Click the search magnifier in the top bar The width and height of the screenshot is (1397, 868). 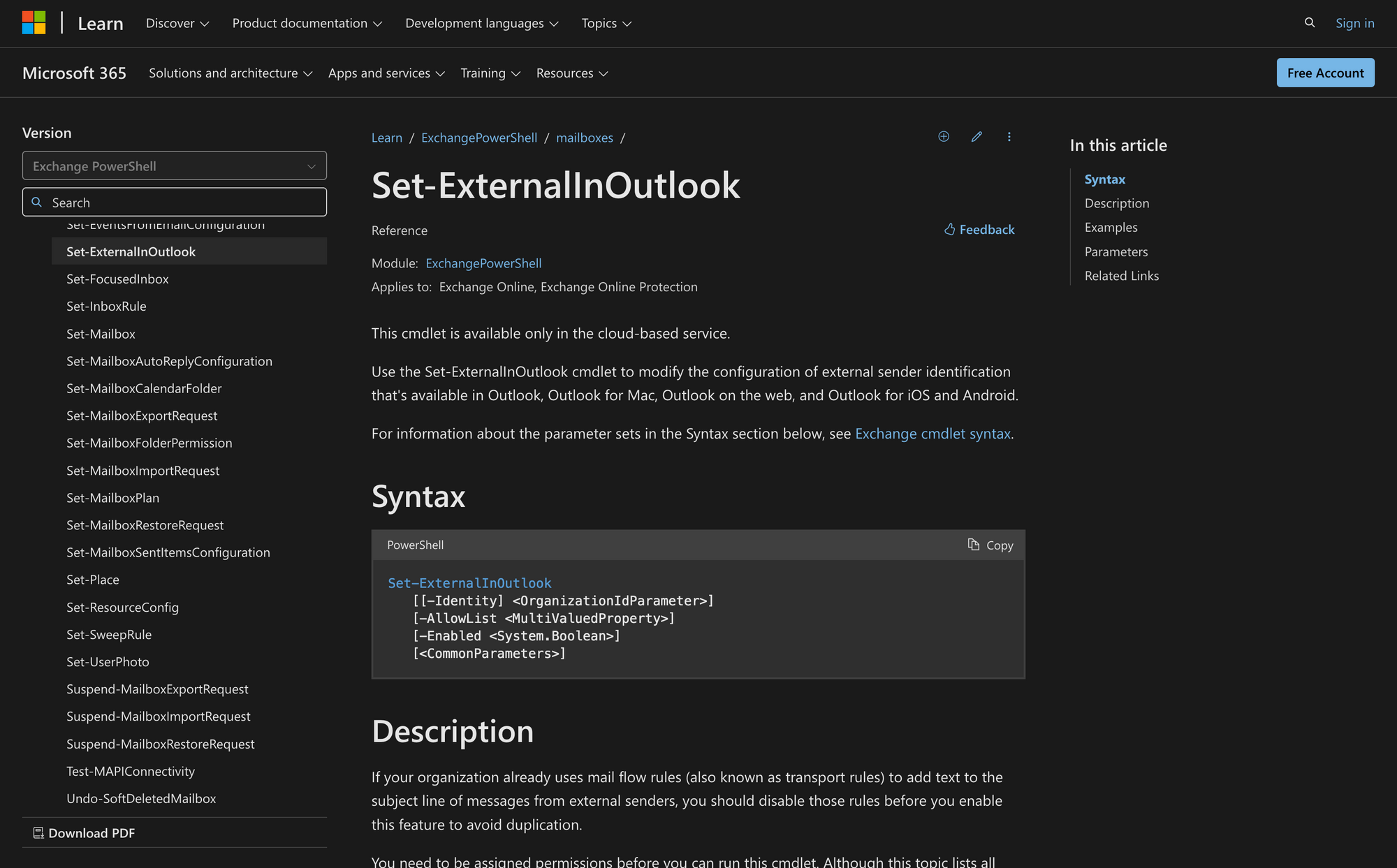[1309, 22]
